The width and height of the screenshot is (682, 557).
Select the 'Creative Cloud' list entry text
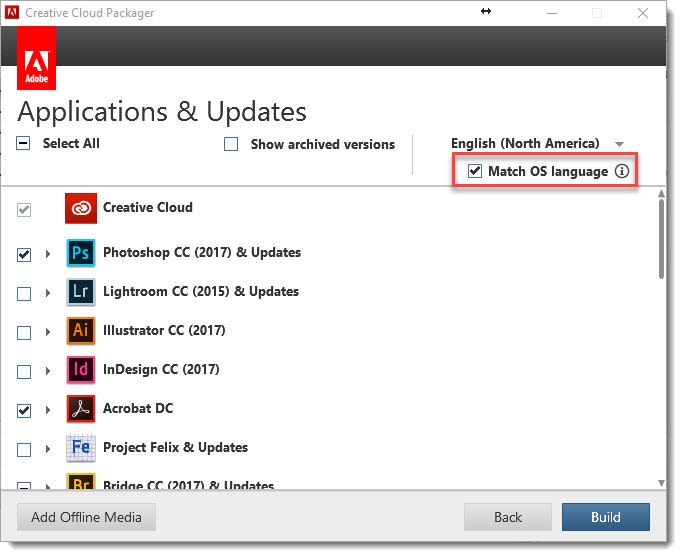[x=147, y=207]
